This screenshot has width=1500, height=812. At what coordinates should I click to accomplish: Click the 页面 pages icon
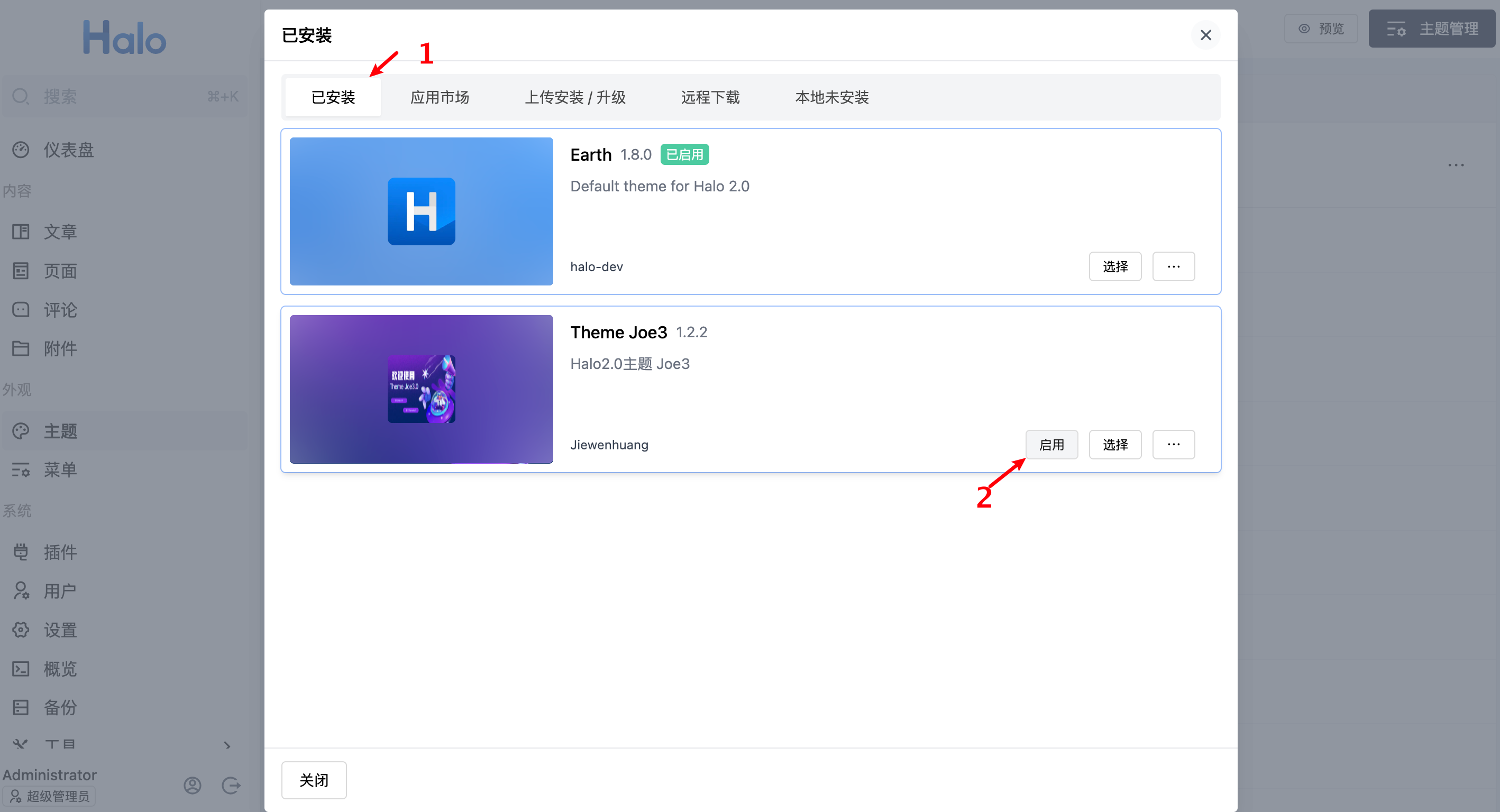pos(21,271)
